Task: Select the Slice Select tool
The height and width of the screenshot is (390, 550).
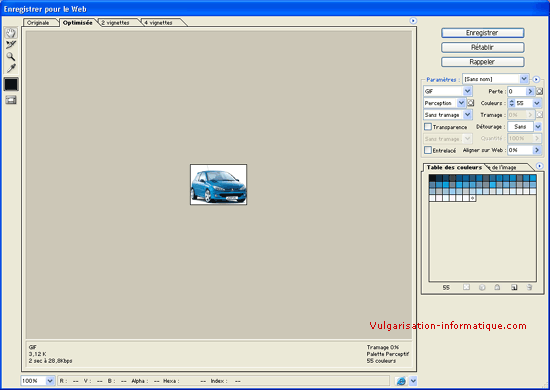Action: coord(11,45)
